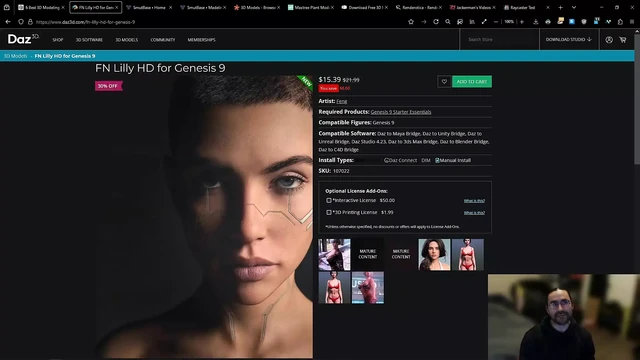Open the Download Studio dropdown
640x360 pixels.
[x=569, y=40]
